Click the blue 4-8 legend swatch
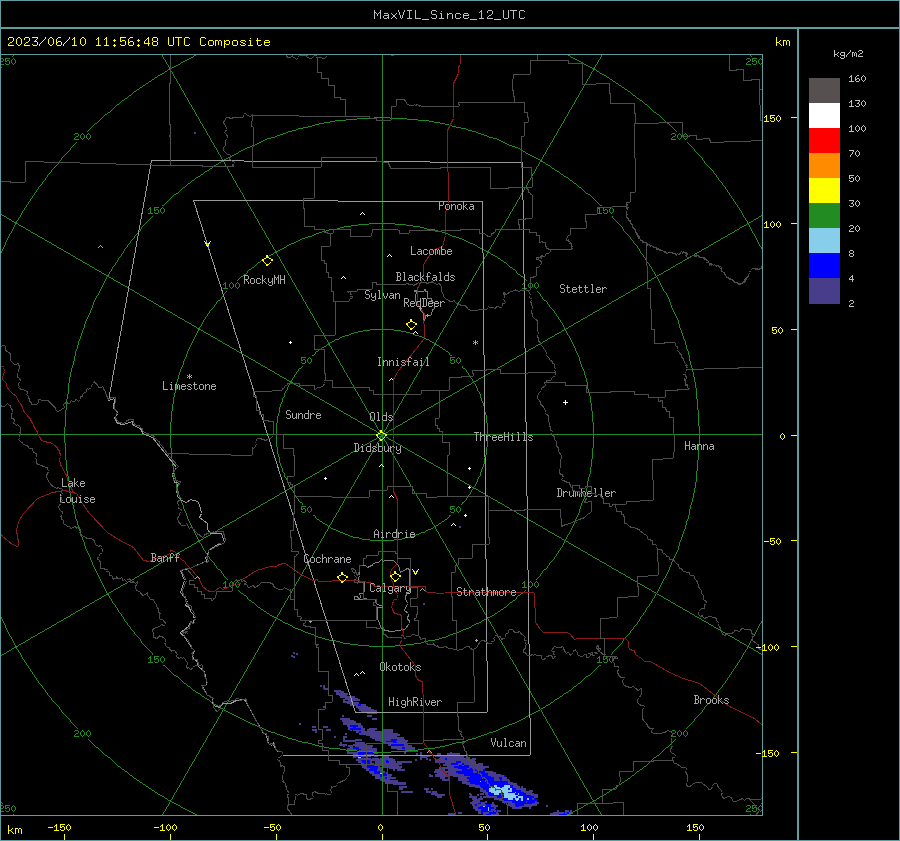Viewport: 900px width, 841px height. click(x=824, y=266)
